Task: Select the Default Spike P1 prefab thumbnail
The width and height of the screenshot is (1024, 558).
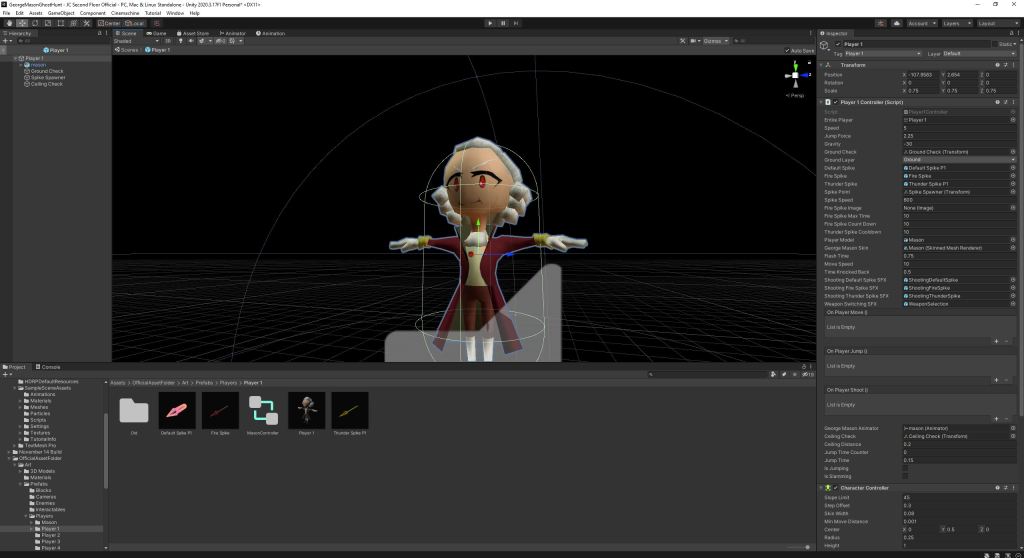Action: point(177,410)
